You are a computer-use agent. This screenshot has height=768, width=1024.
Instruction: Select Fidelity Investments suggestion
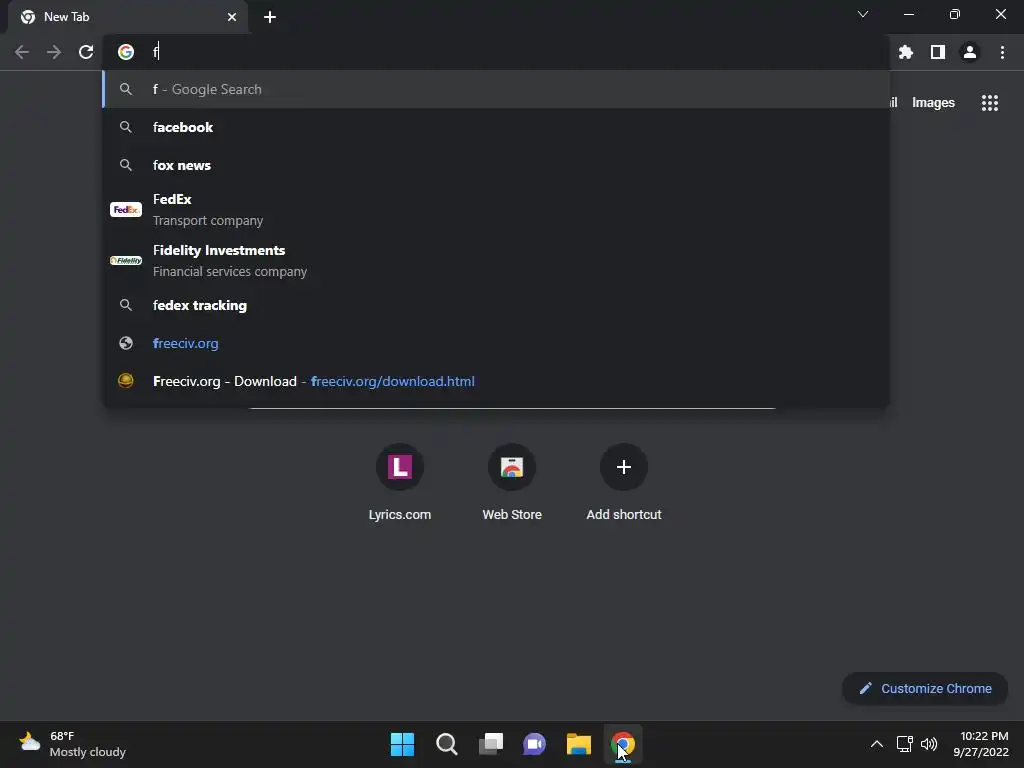pos(496,261)
